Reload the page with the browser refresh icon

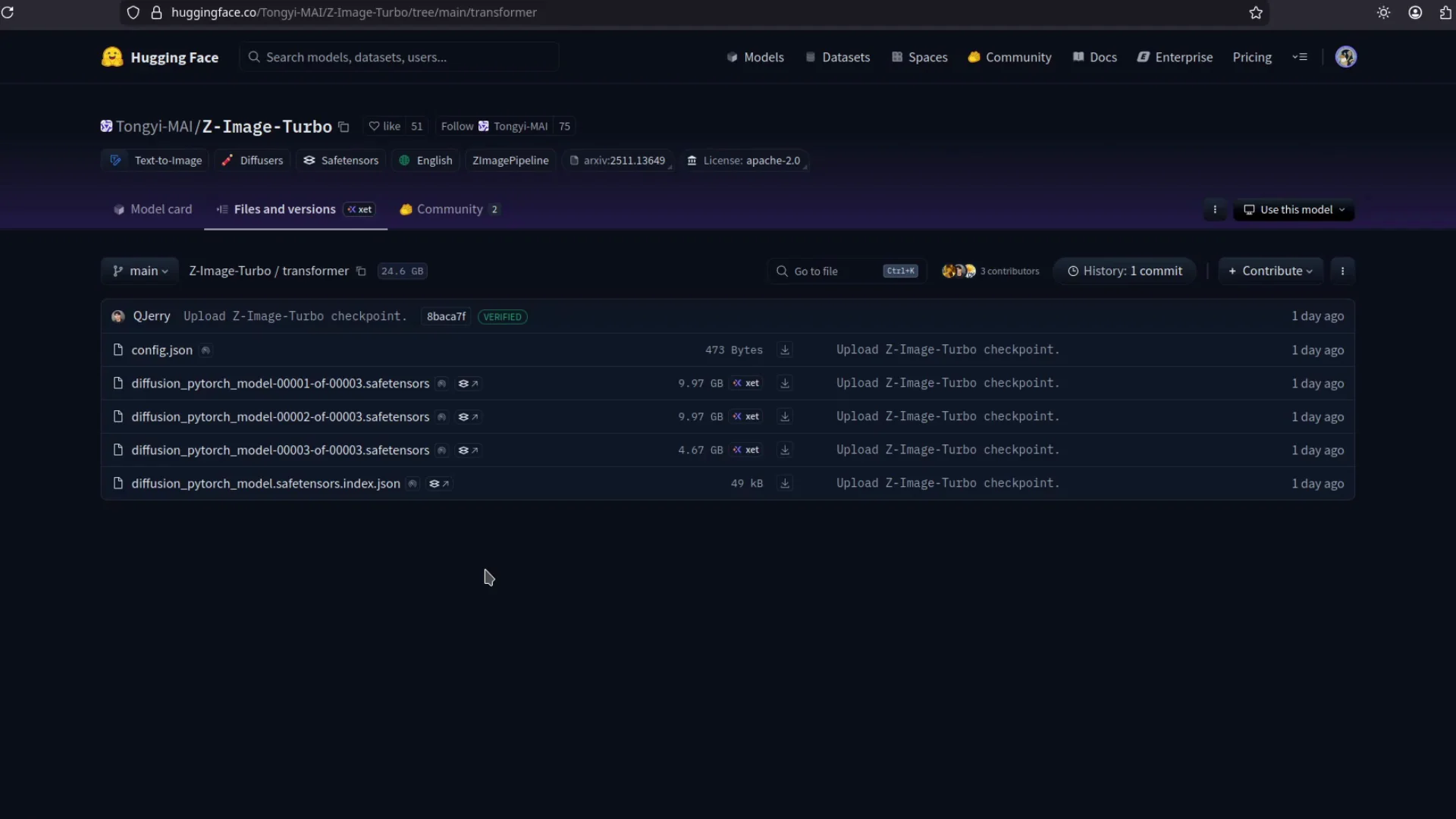8,12
